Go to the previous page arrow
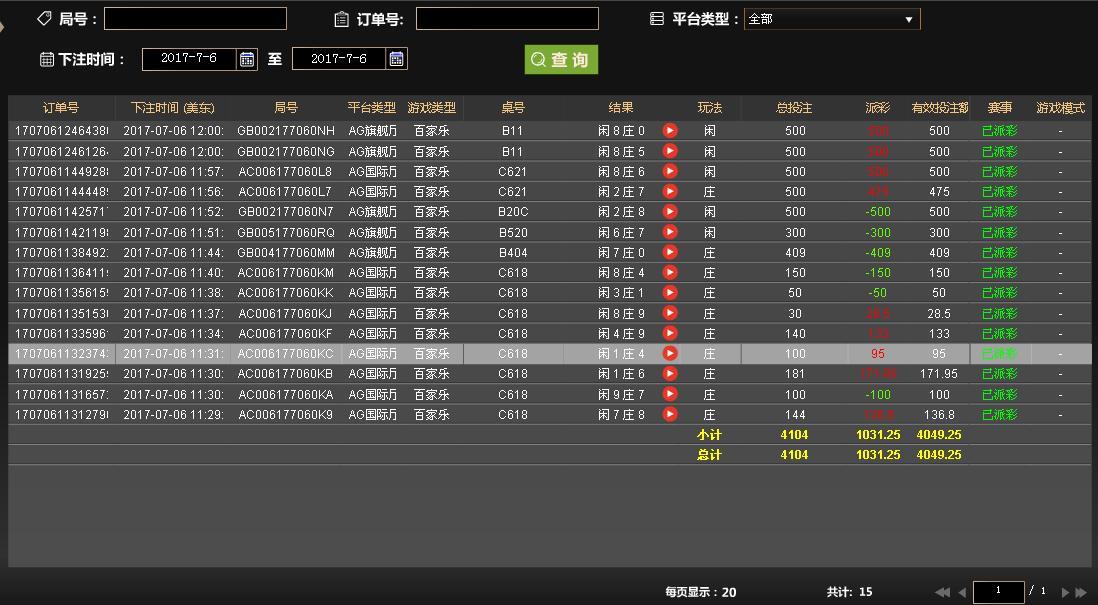Image resolution: width=1098 pixels, height=605 pixels. 962,591
